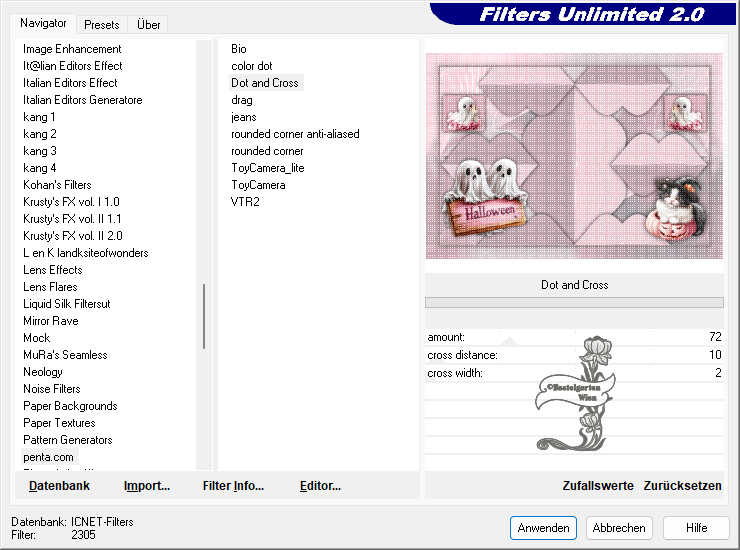Choose the Bio filter
The image size is (740, 550).
[238, 49]
